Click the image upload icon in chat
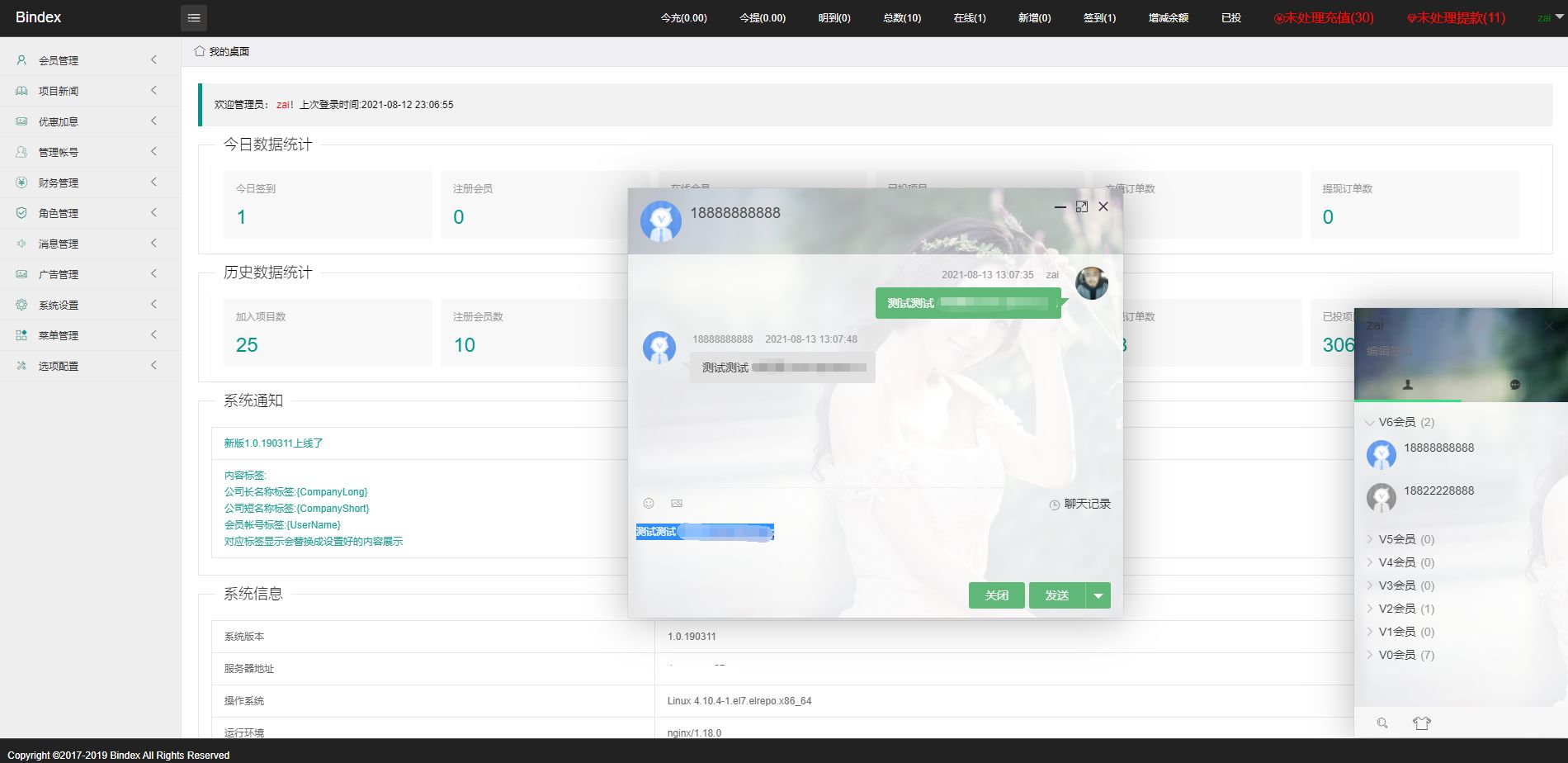The height and width of the screenshot is (763, 1568). click(x=677, y=504)
